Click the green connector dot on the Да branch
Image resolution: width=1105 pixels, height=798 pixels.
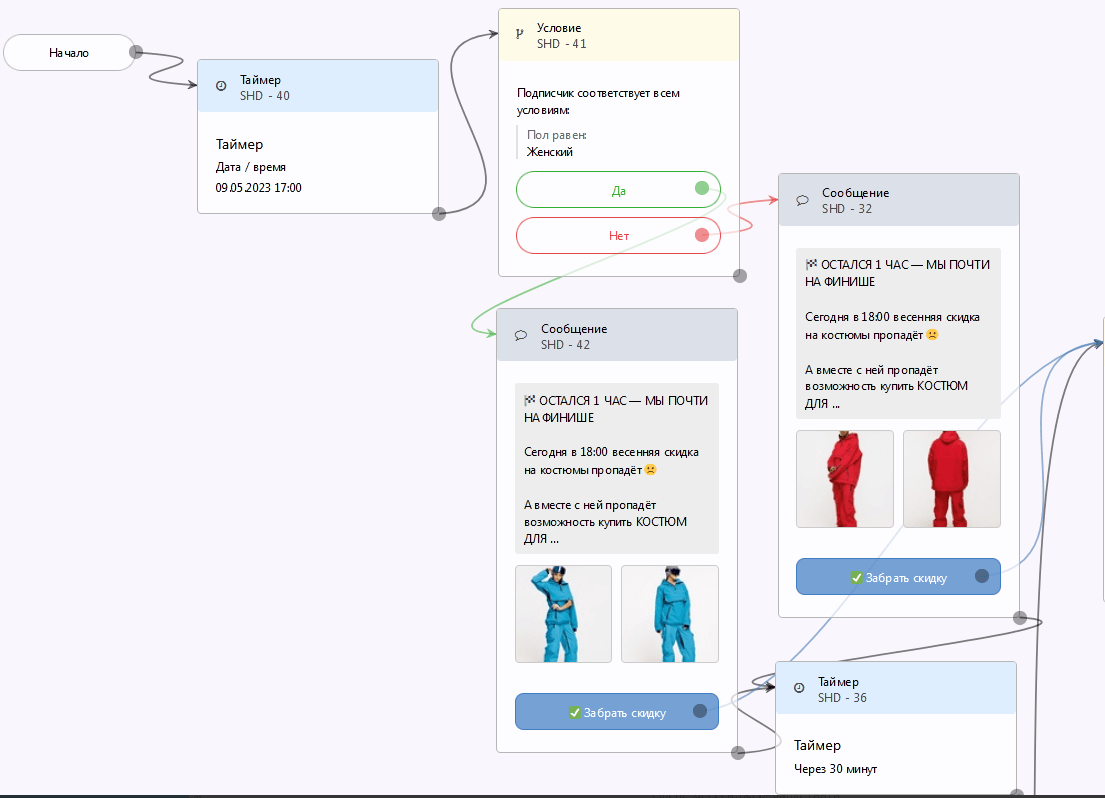[x=702, y=188]
